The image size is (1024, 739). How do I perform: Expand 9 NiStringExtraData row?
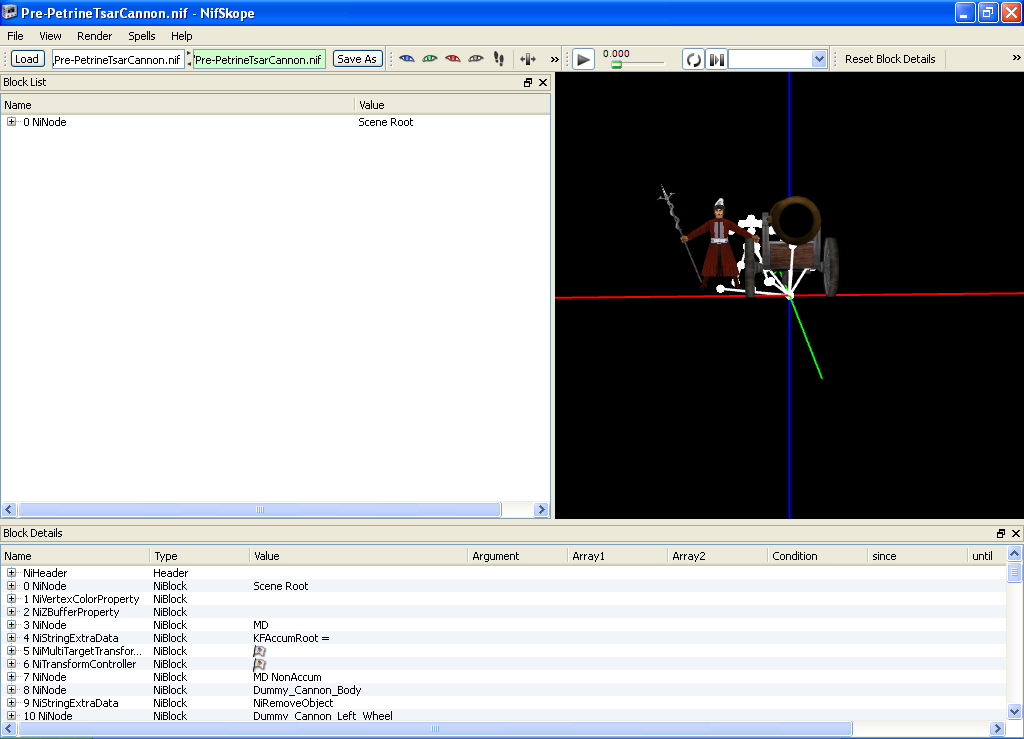(x=12, y=702)
